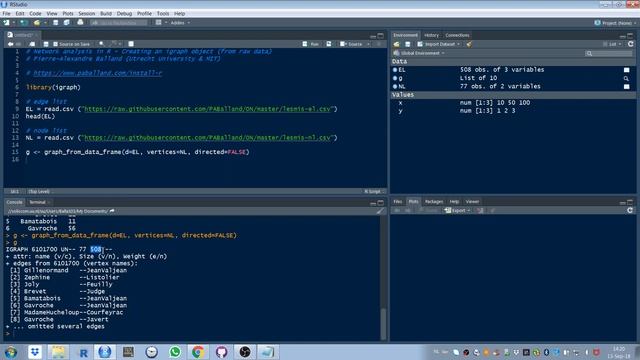Click the Save All documents icon

67,23
